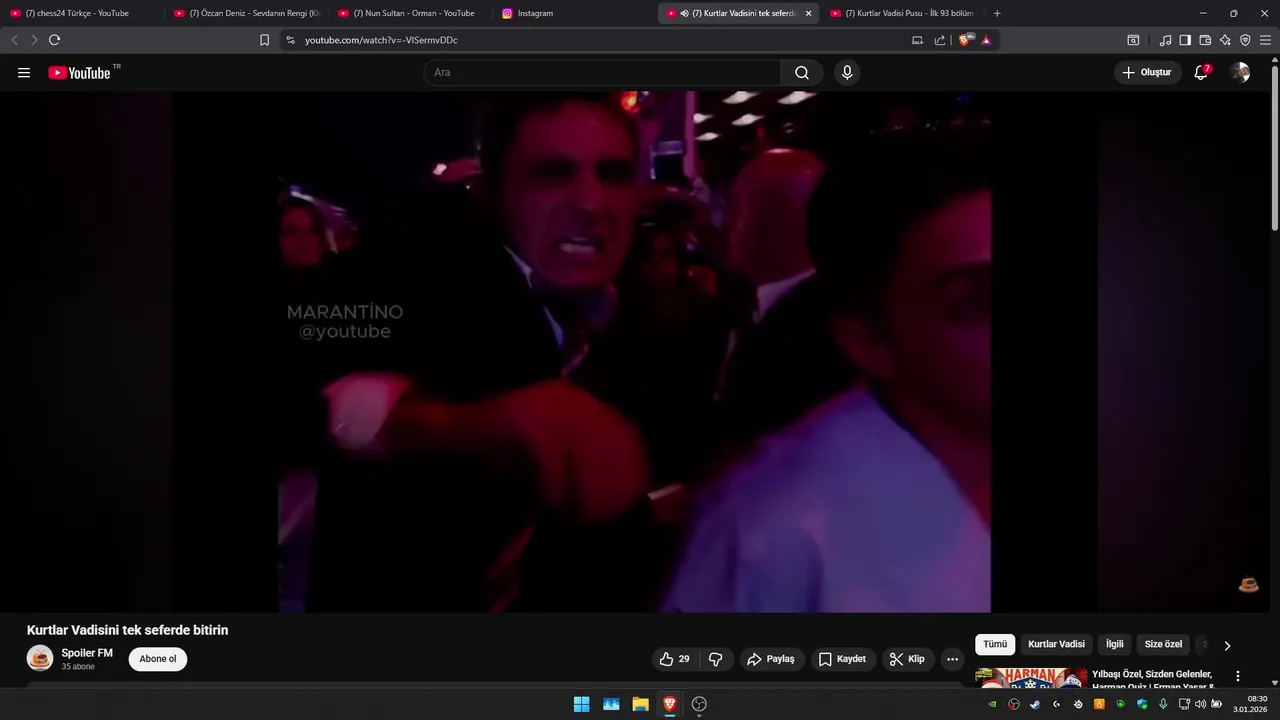Screen dimensions: 1280x720
Task: Click the microphone tray icon in taskbar
Action: tap(1163, 704)
